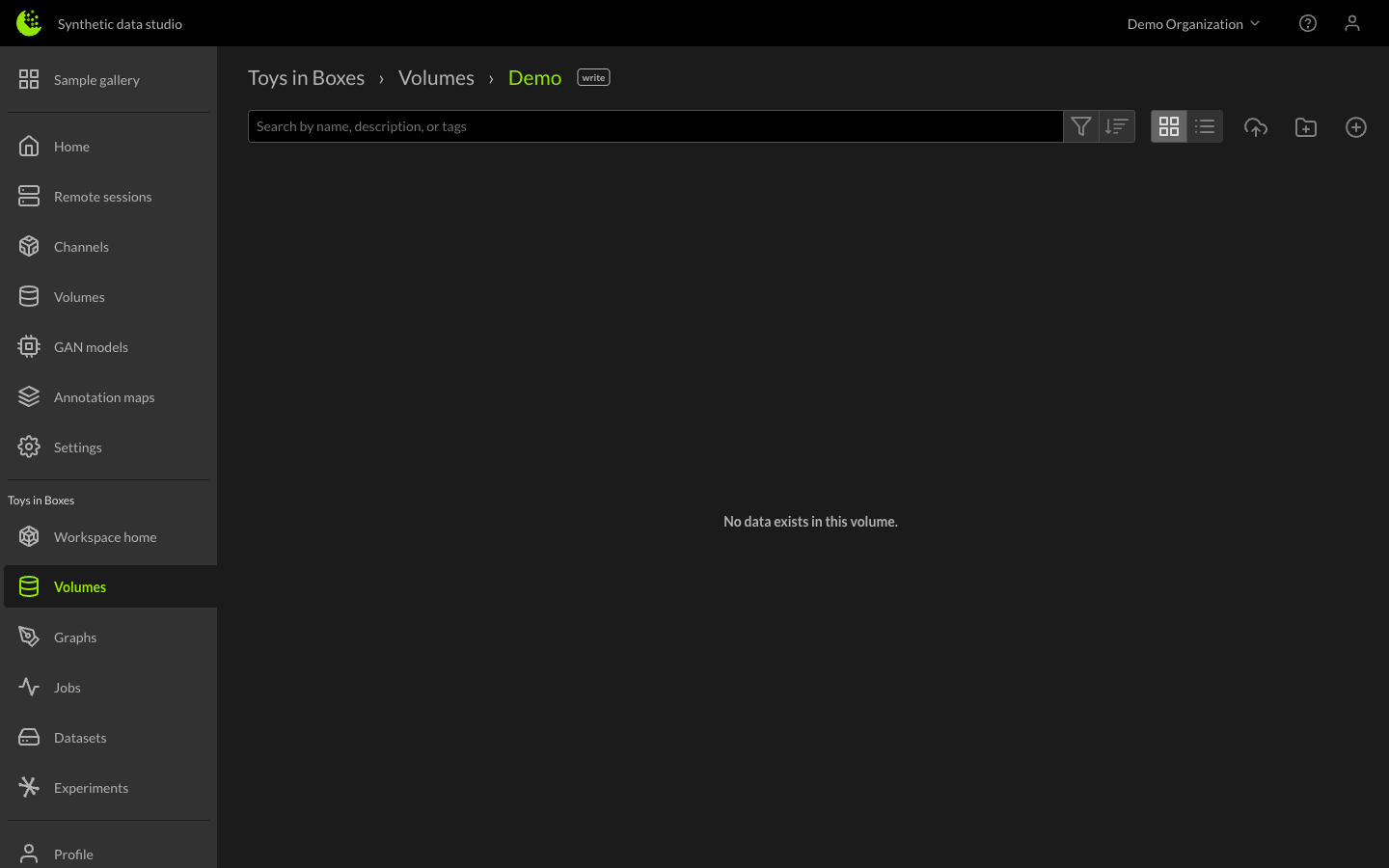Open the user profile menu
1389x868 pixels.
(1352, 23)
